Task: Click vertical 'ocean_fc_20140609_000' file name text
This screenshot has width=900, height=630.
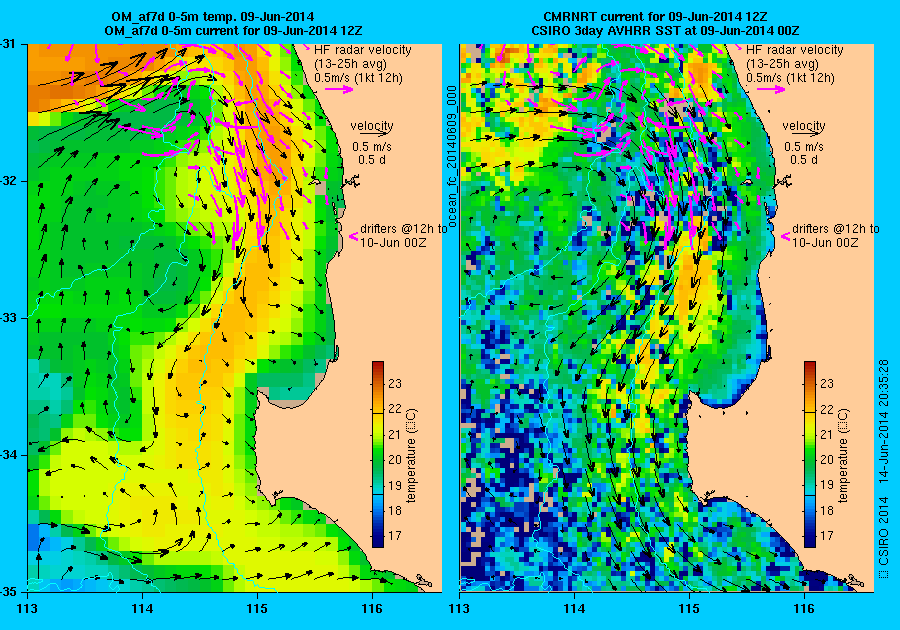Action: (452, 156)
